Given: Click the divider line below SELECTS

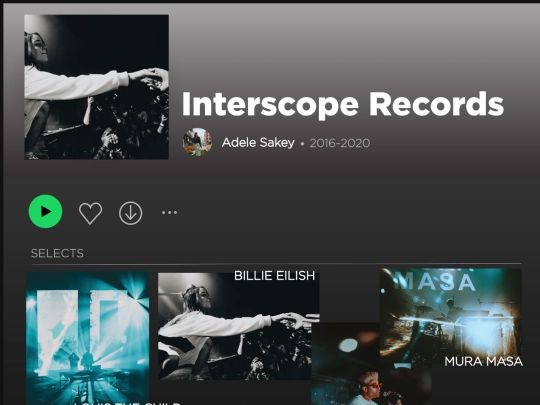Looking at the screenshot, I should (277, 264).
